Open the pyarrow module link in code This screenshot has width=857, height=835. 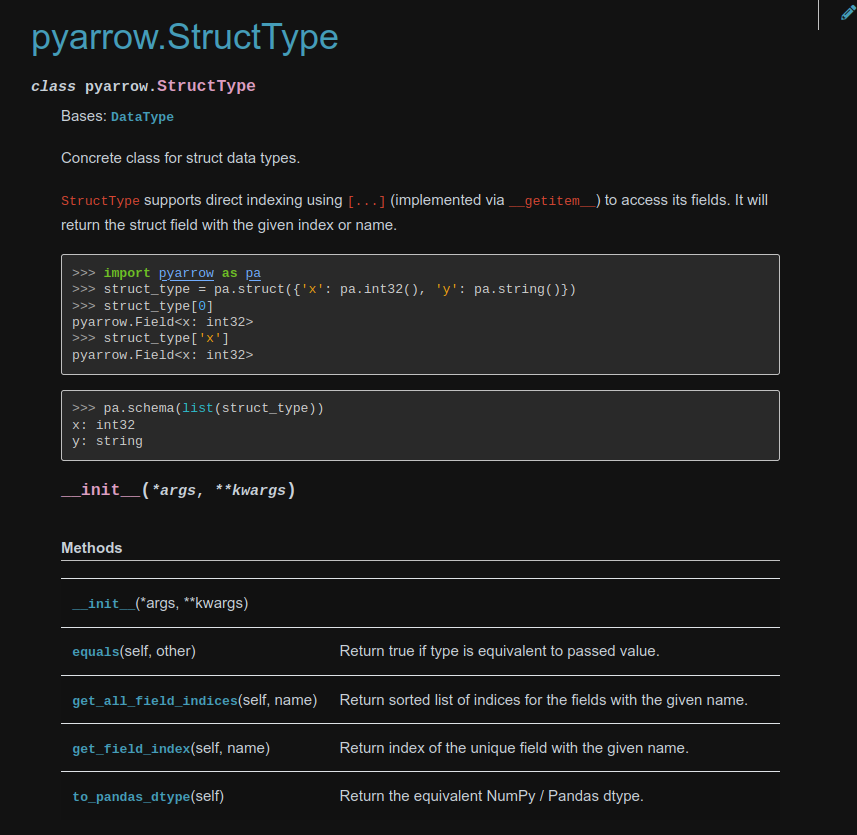pos(186,273)
